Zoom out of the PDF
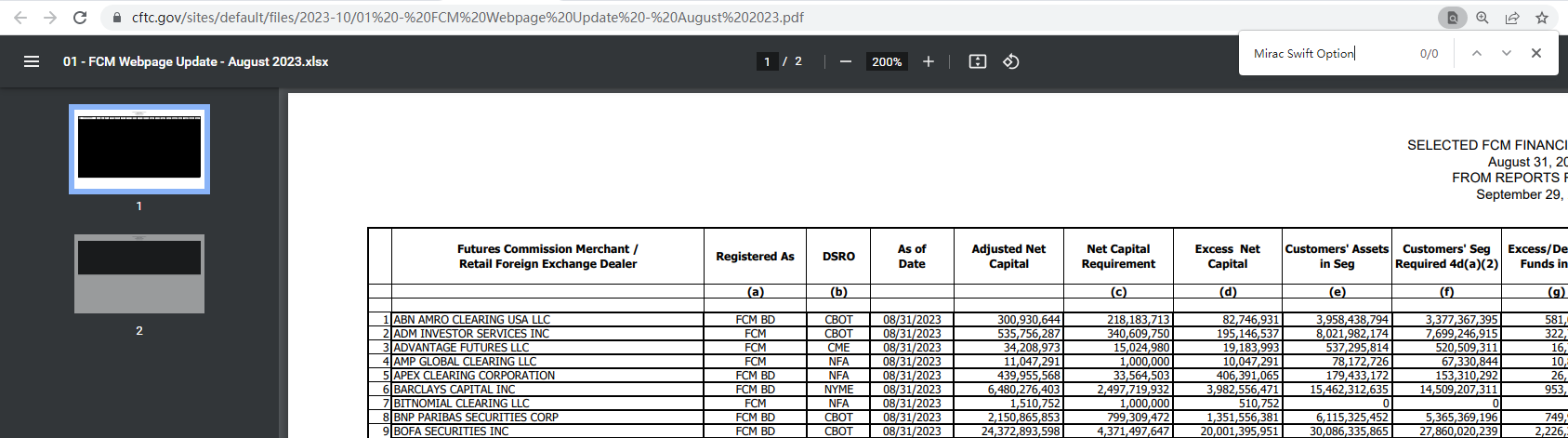Image resolution: width=1568 pixels, height=438 pixels. click(845, 61)
